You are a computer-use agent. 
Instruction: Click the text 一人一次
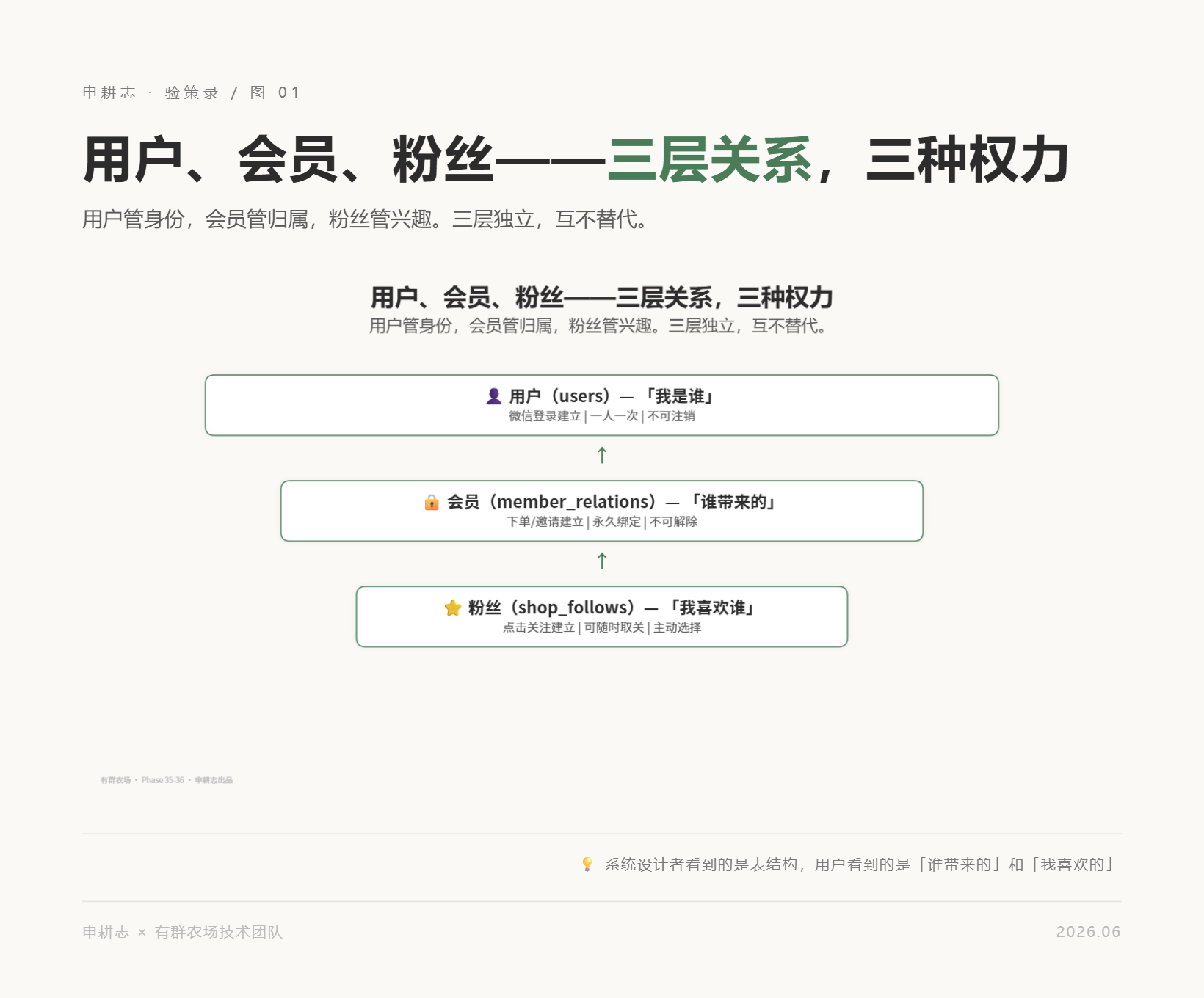coord(614,416)
